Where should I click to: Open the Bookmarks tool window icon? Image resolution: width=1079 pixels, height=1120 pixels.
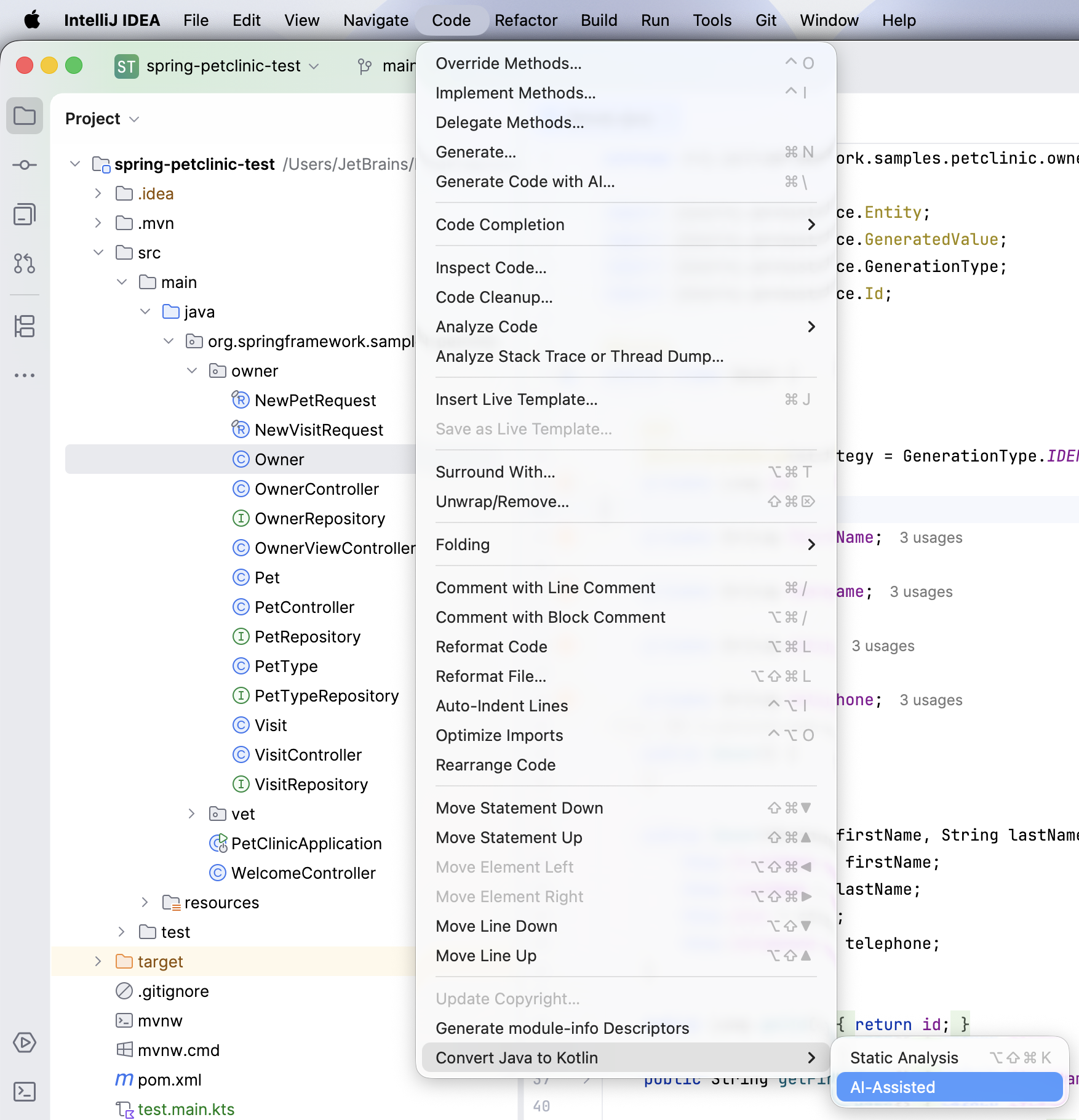25,214
